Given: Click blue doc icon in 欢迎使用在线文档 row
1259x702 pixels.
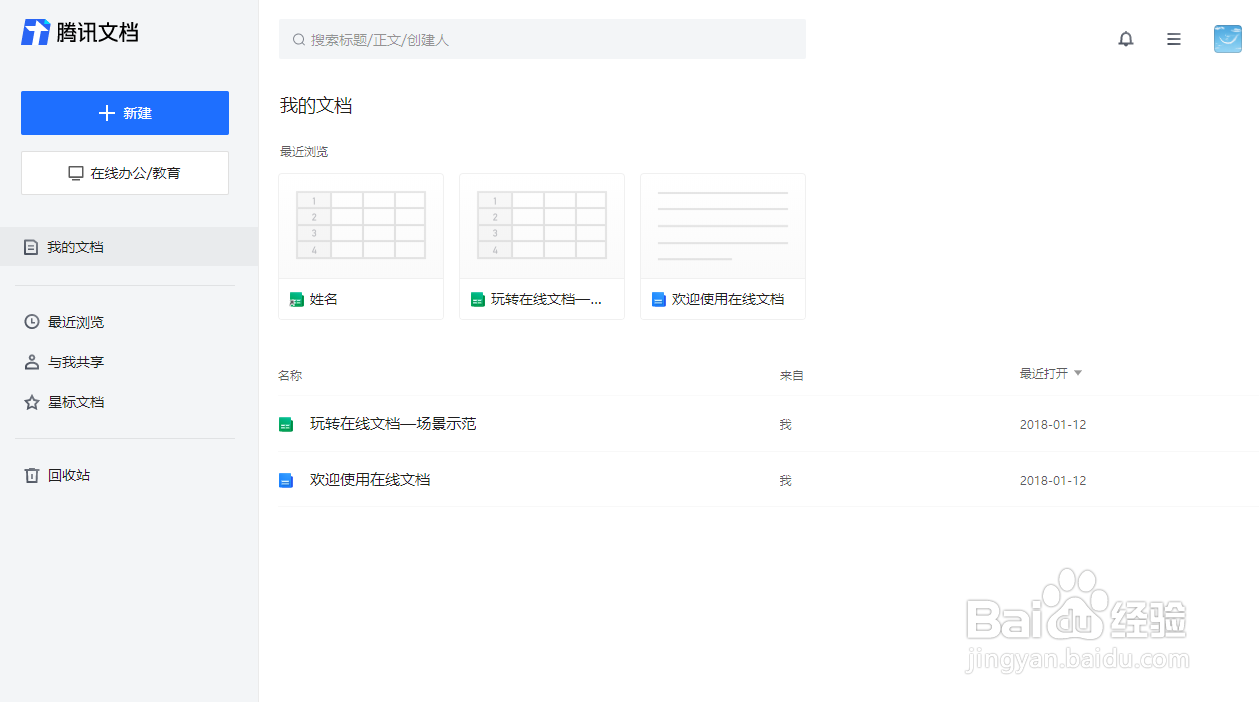Looking at the screenshot, I should point(285,480).
